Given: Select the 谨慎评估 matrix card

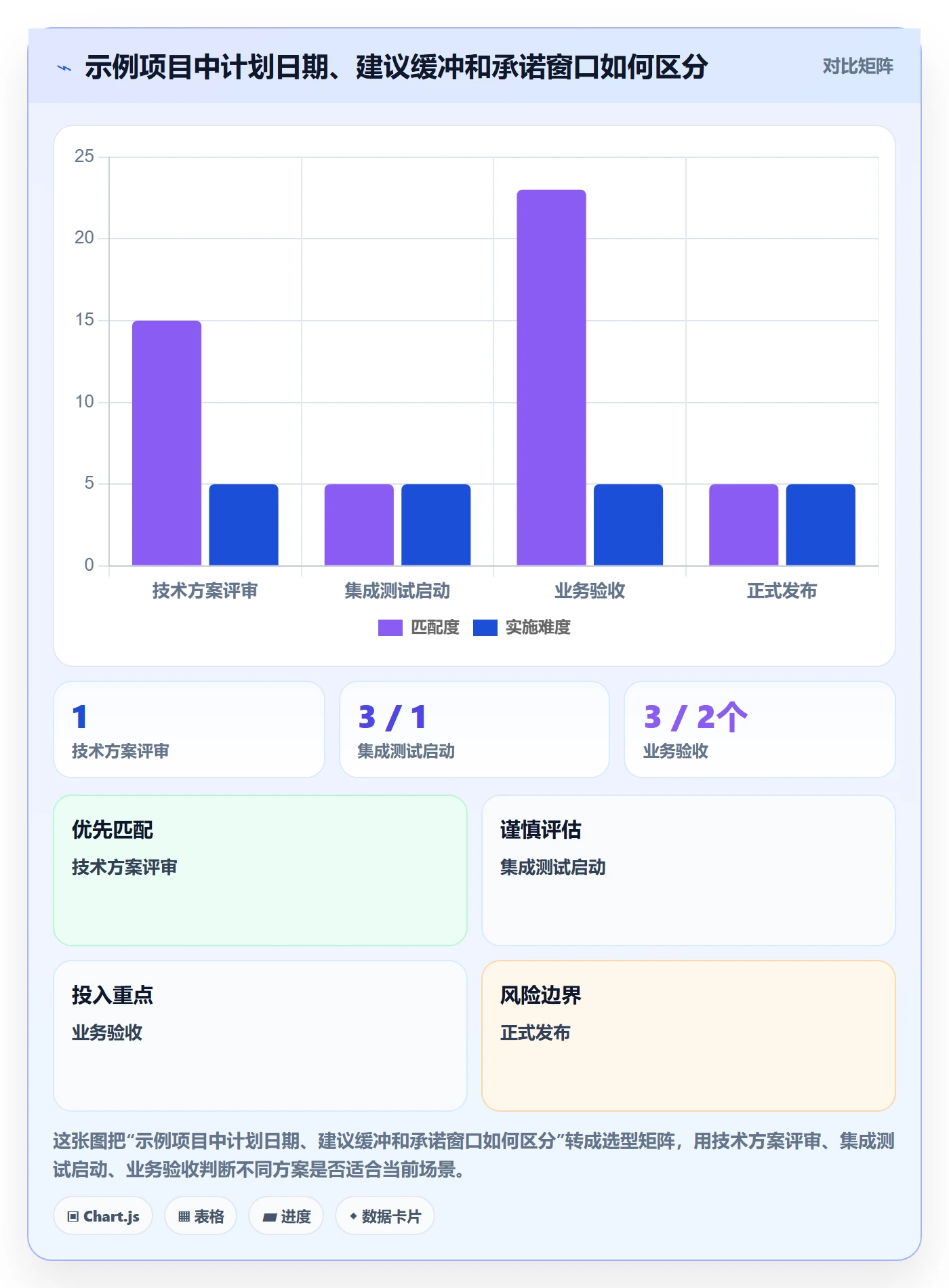Looking at the screenshot, I should pos(689,870).
